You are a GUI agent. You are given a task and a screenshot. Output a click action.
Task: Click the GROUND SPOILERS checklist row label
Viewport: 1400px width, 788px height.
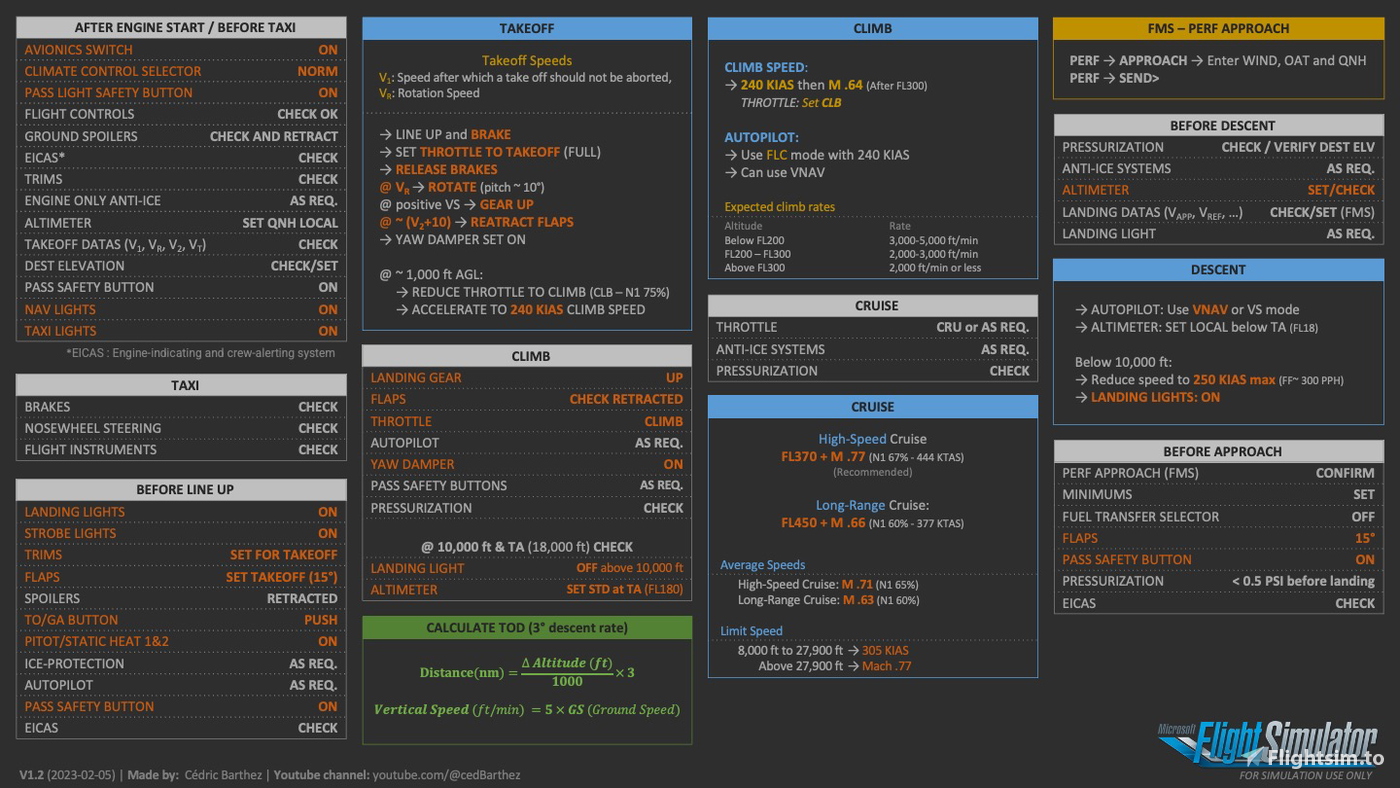81,136
